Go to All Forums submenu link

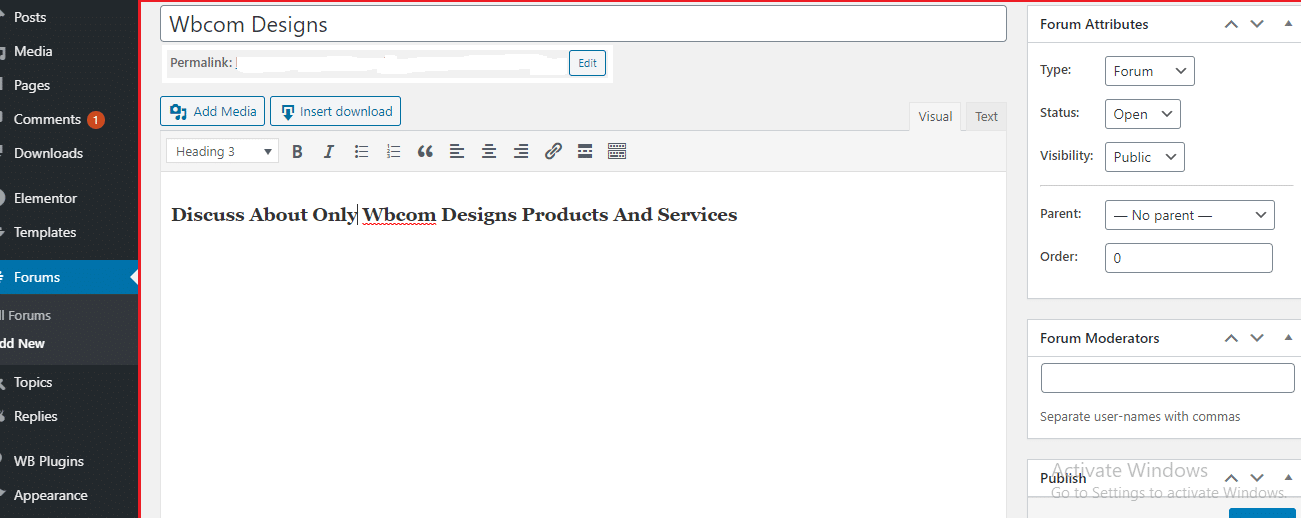26,315
